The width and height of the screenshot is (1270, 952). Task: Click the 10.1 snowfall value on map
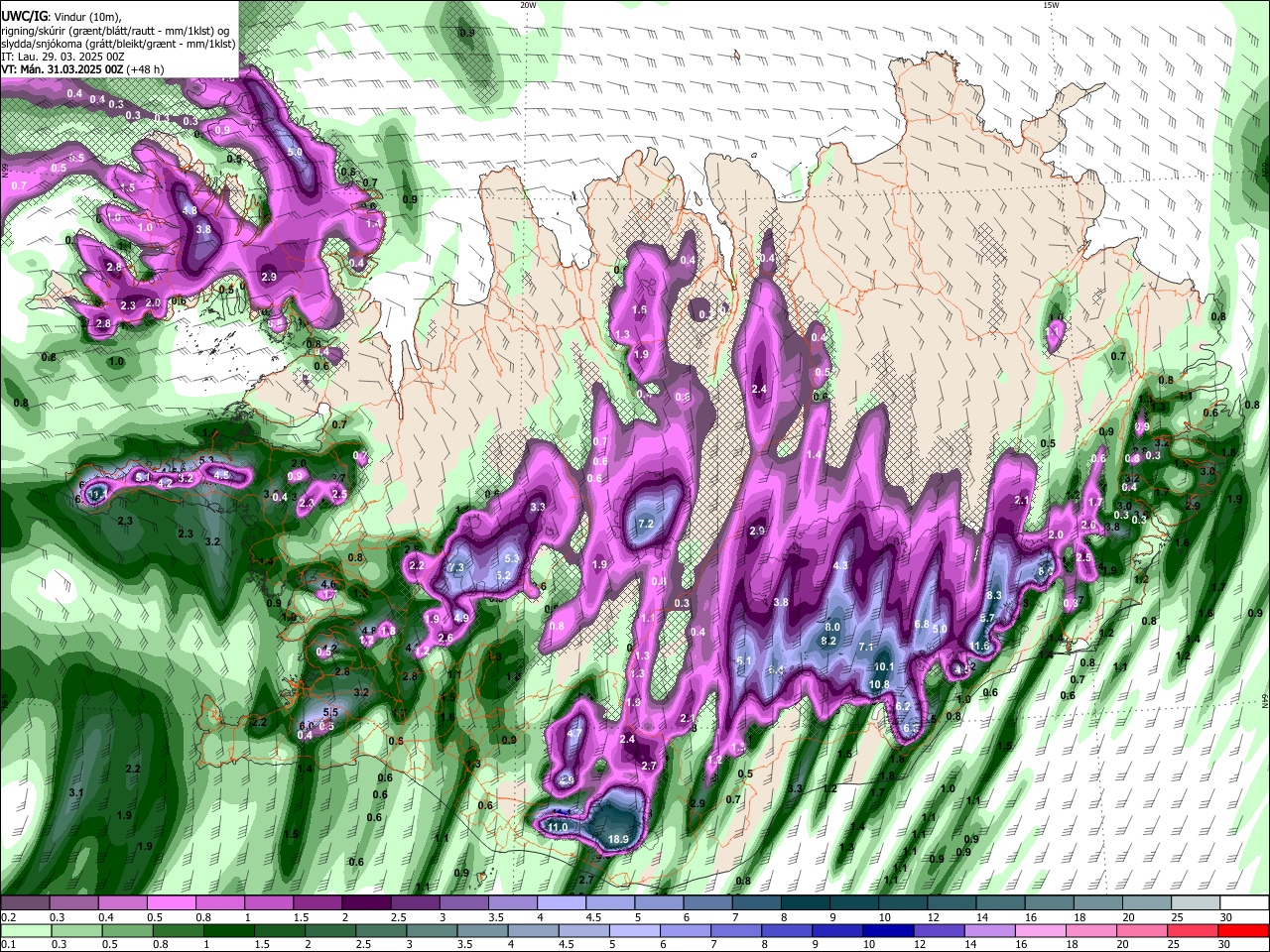pyautogui.click(x=884, y=666)
